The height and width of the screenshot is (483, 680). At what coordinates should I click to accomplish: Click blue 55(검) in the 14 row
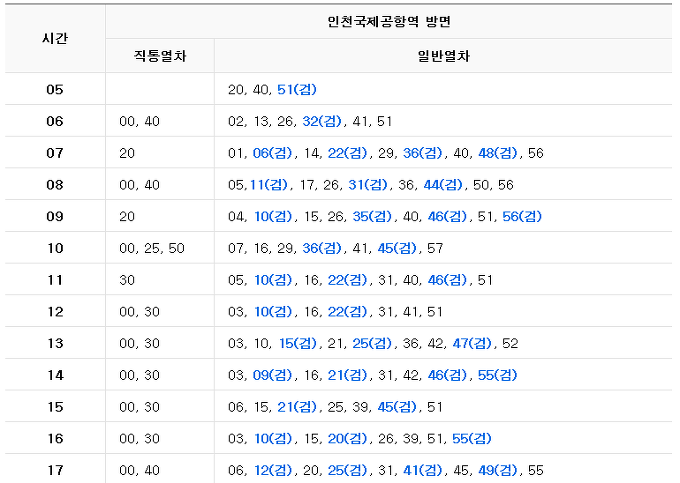[x=498, y=375]
